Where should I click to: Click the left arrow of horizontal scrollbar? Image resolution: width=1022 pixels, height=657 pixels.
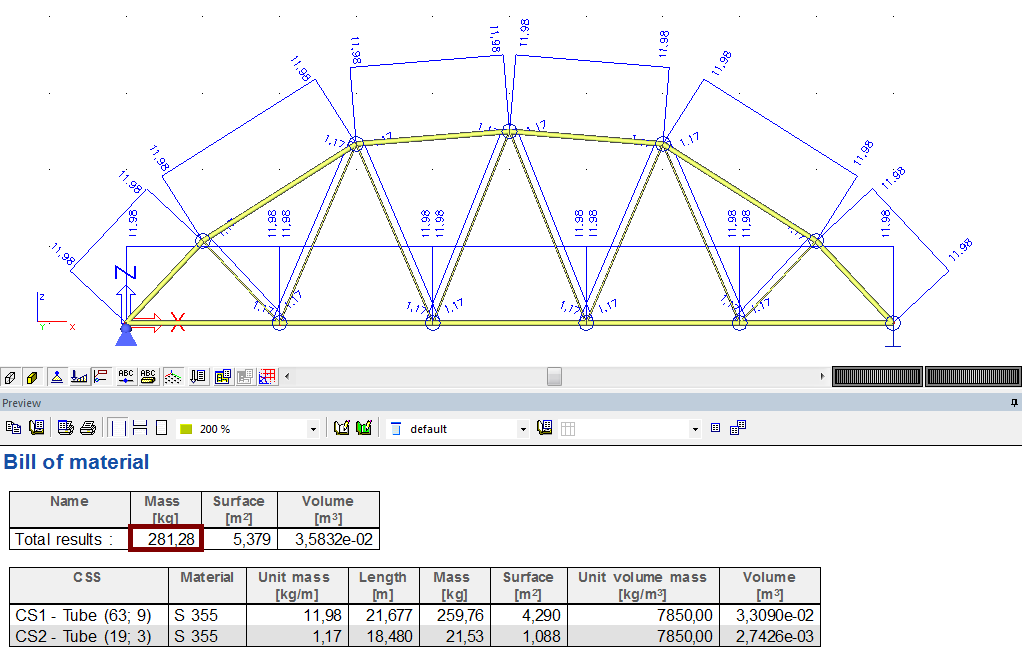click(287, 376)
